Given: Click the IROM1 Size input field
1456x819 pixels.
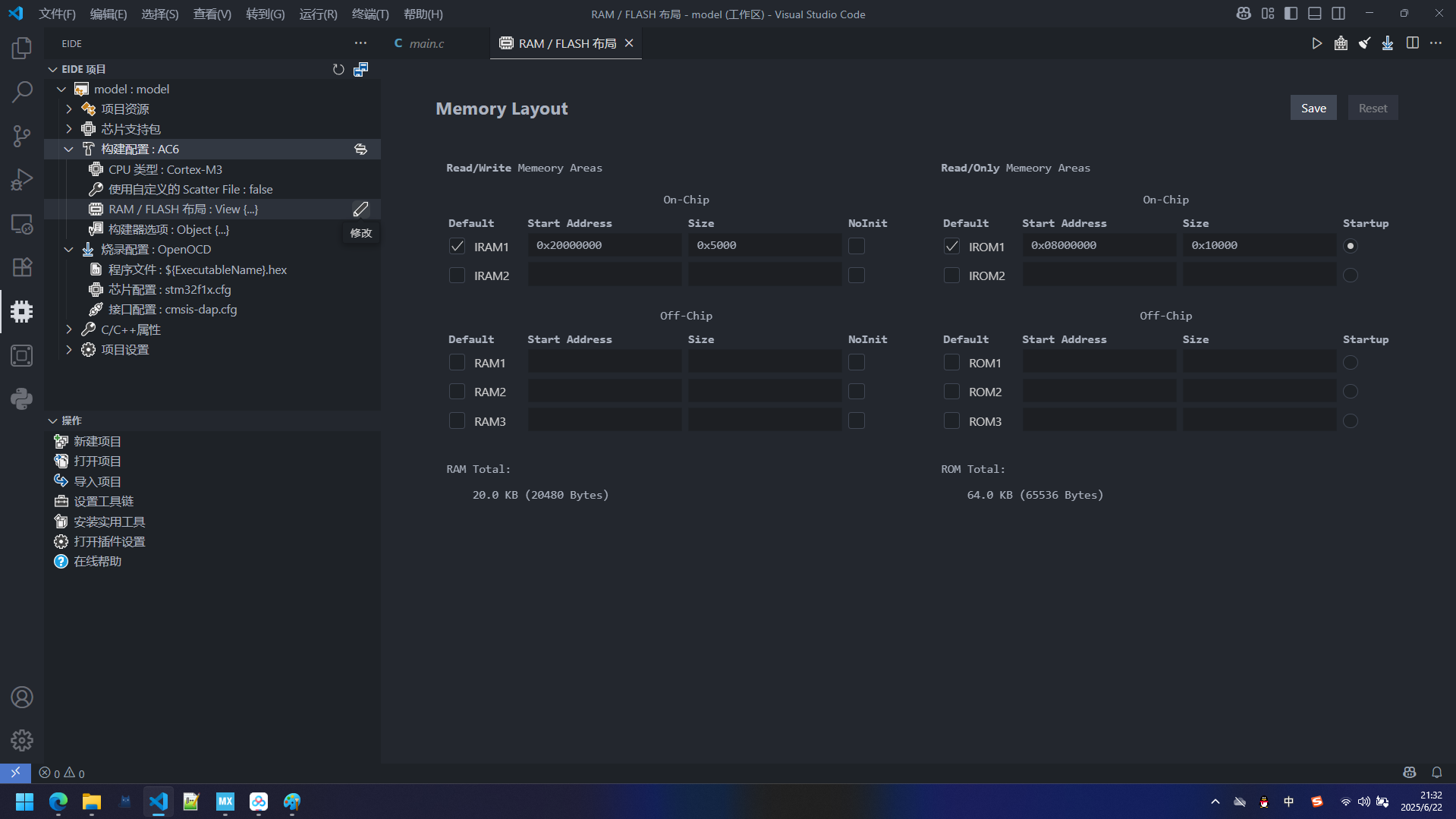Looking at the screenshot, I should [1258, 245].
